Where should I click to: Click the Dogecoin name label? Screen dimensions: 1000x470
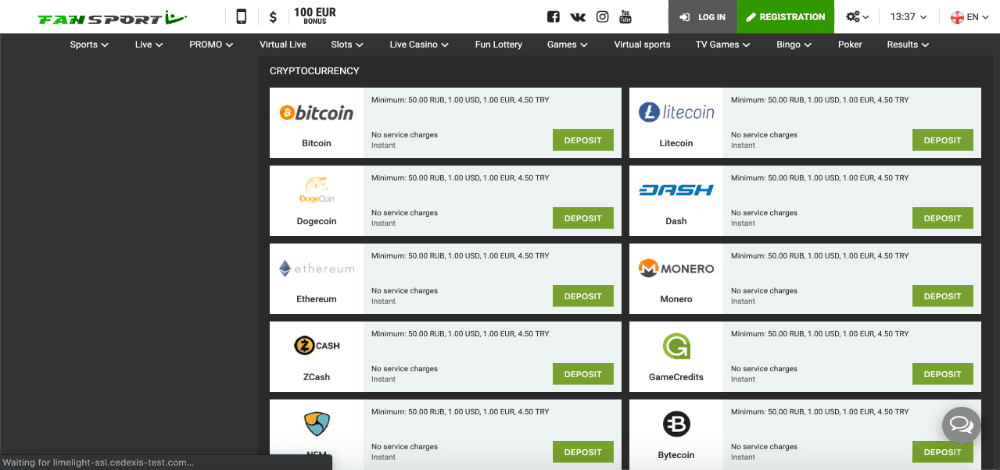coord(316,221)
